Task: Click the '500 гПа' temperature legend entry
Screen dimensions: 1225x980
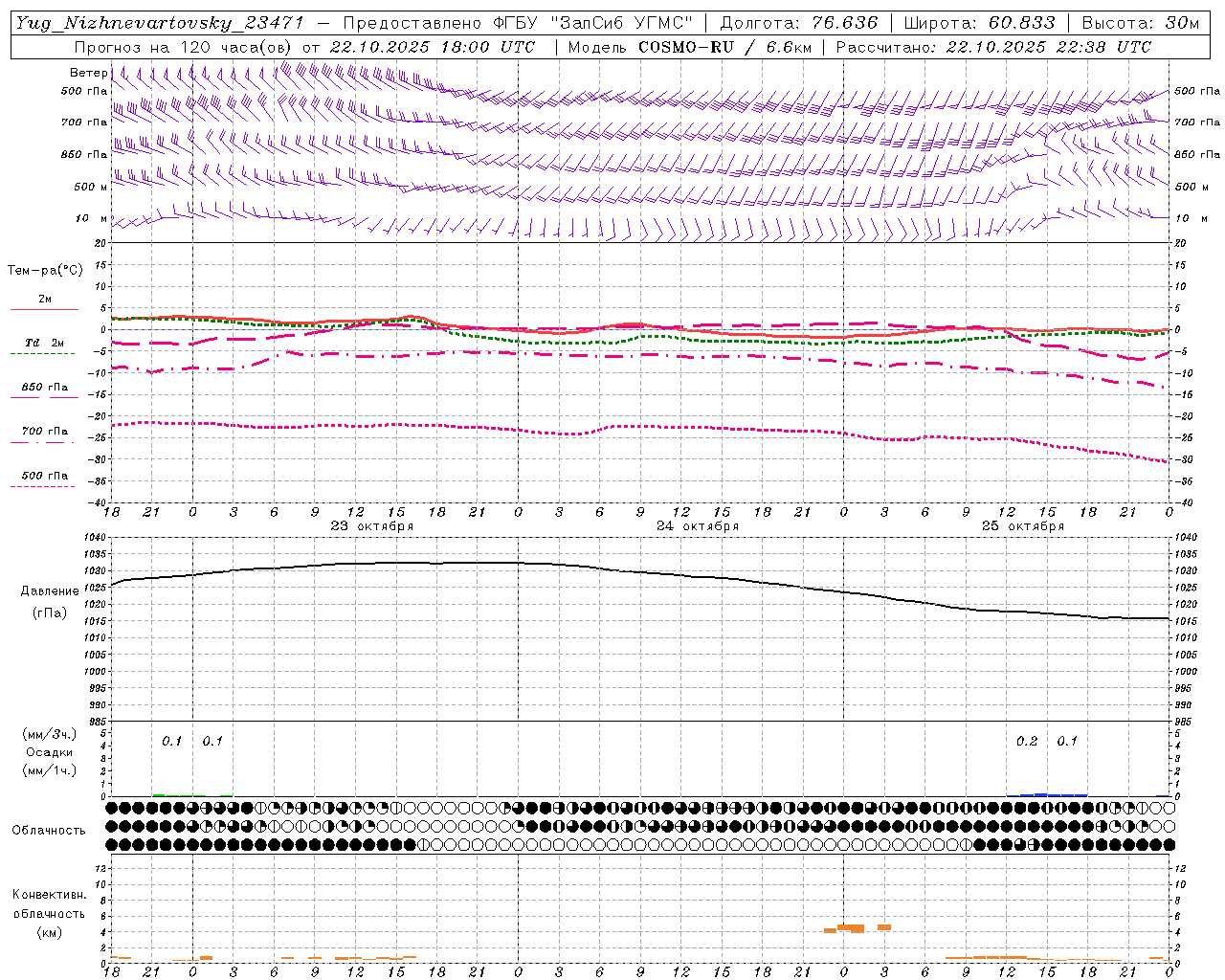Action: click(45, 476)
